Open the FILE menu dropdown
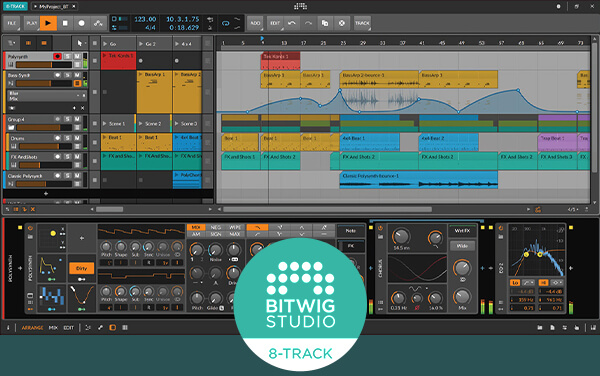The image size is (600, 376). [x=12, y=23]
